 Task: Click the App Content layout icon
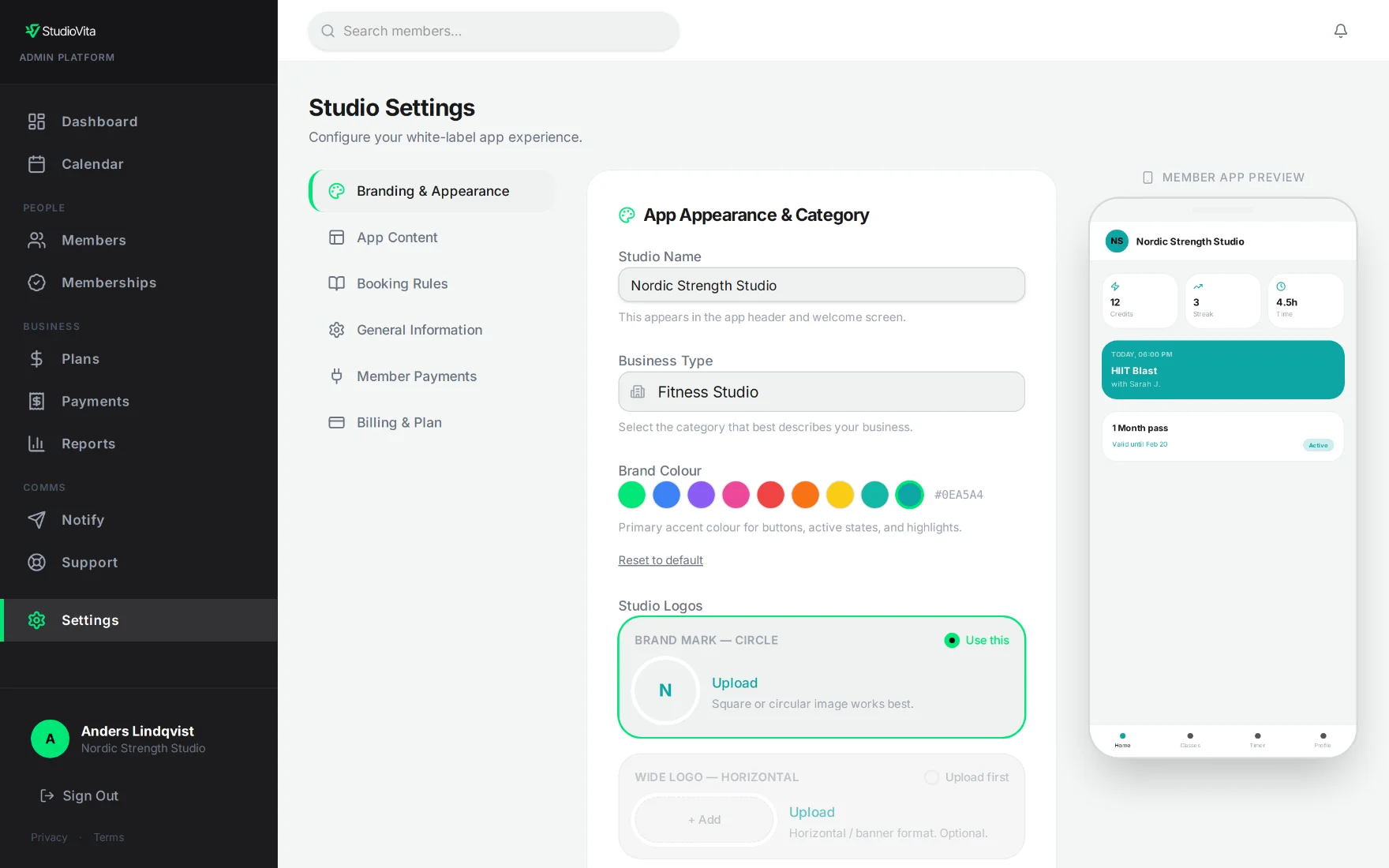point(336,238)
